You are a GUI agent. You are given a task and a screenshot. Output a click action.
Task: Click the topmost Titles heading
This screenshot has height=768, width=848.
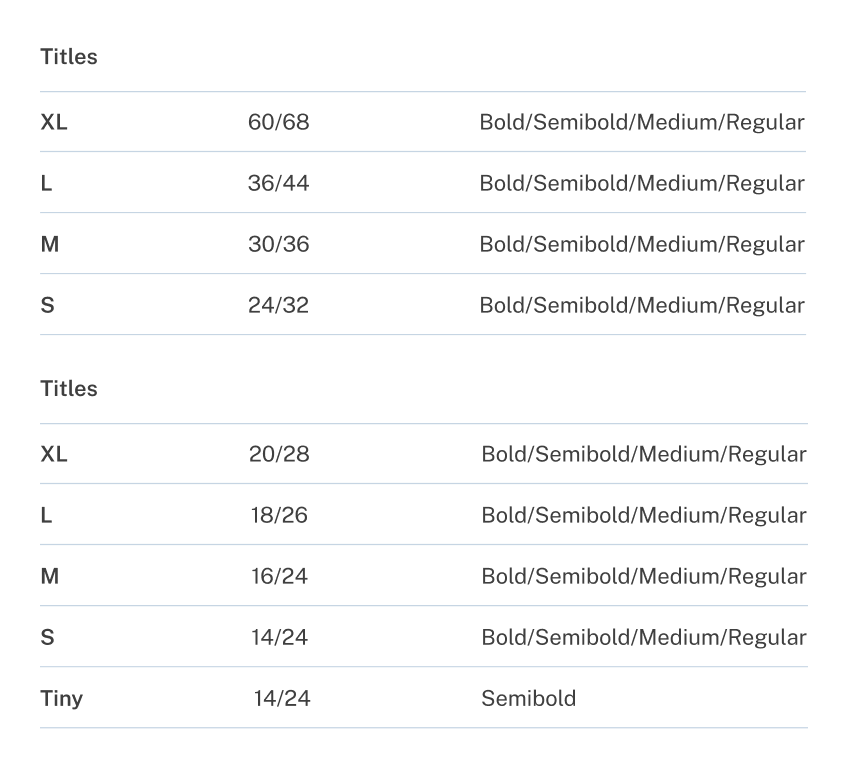click(x=69, y=57)
